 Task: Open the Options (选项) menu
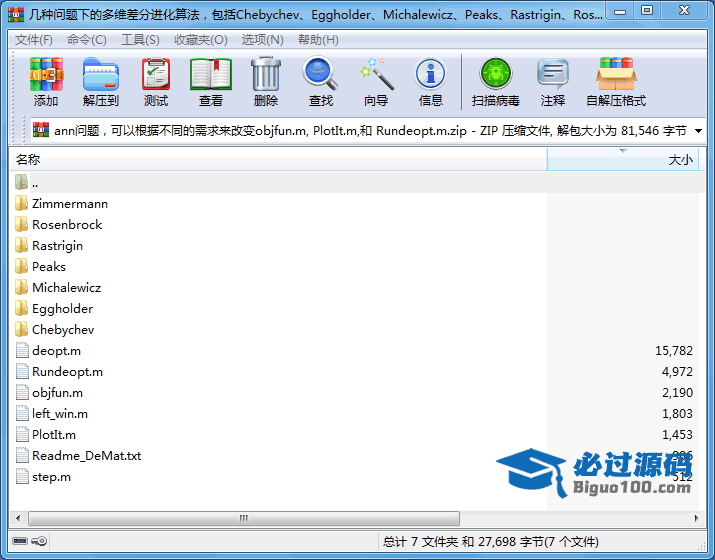(262, 40)
